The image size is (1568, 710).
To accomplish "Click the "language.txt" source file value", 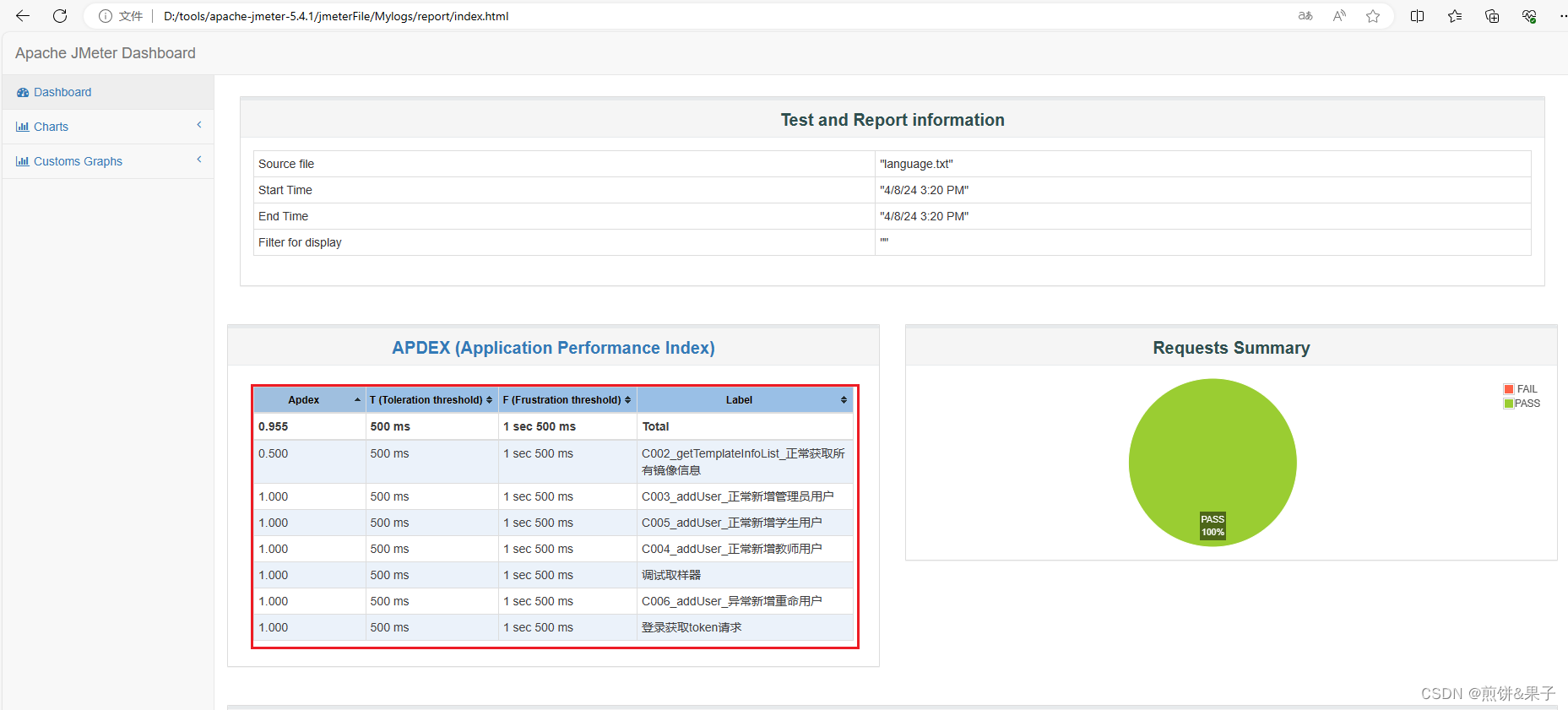I will tap(916, 164).
